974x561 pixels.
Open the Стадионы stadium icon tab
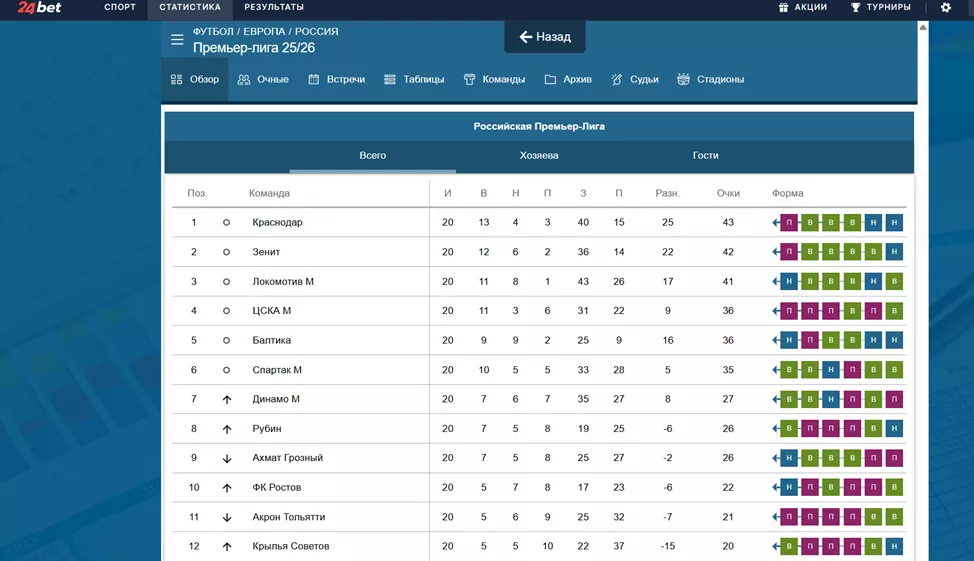(710, 80)
